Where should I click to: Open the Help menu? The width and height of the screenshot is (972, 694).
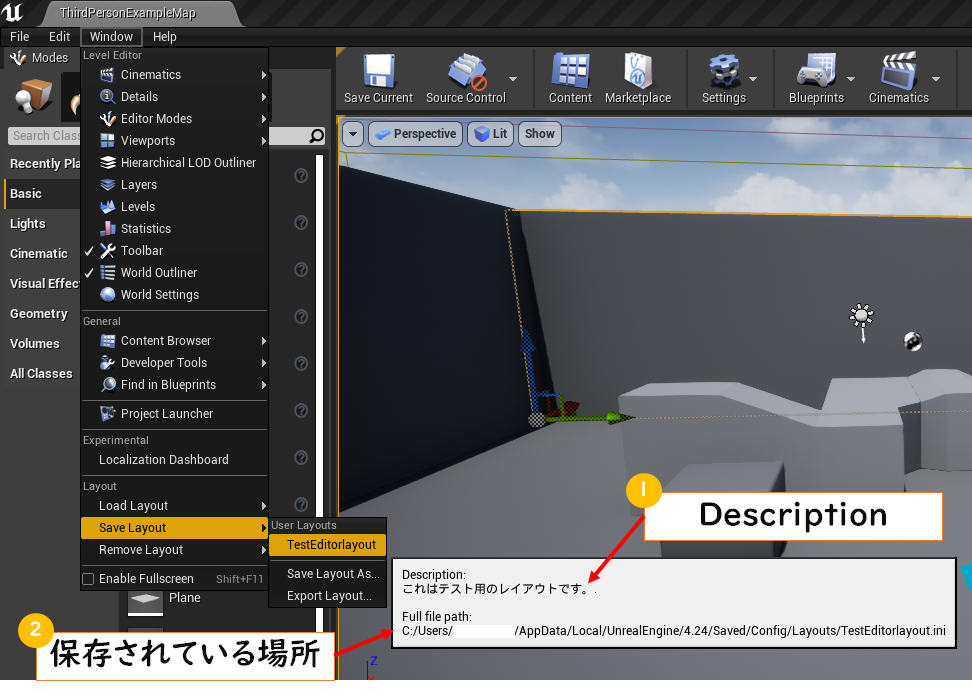[x=165, y=37]
